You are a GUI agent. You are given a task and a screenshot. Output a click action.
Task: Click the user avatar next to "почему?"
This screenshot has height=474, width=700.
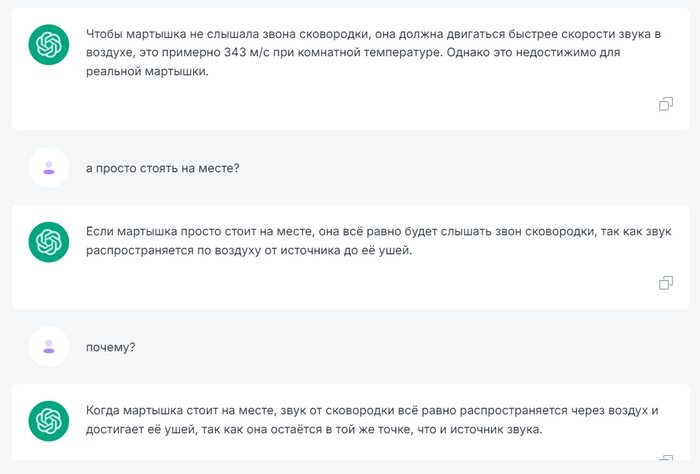[49, 347]
